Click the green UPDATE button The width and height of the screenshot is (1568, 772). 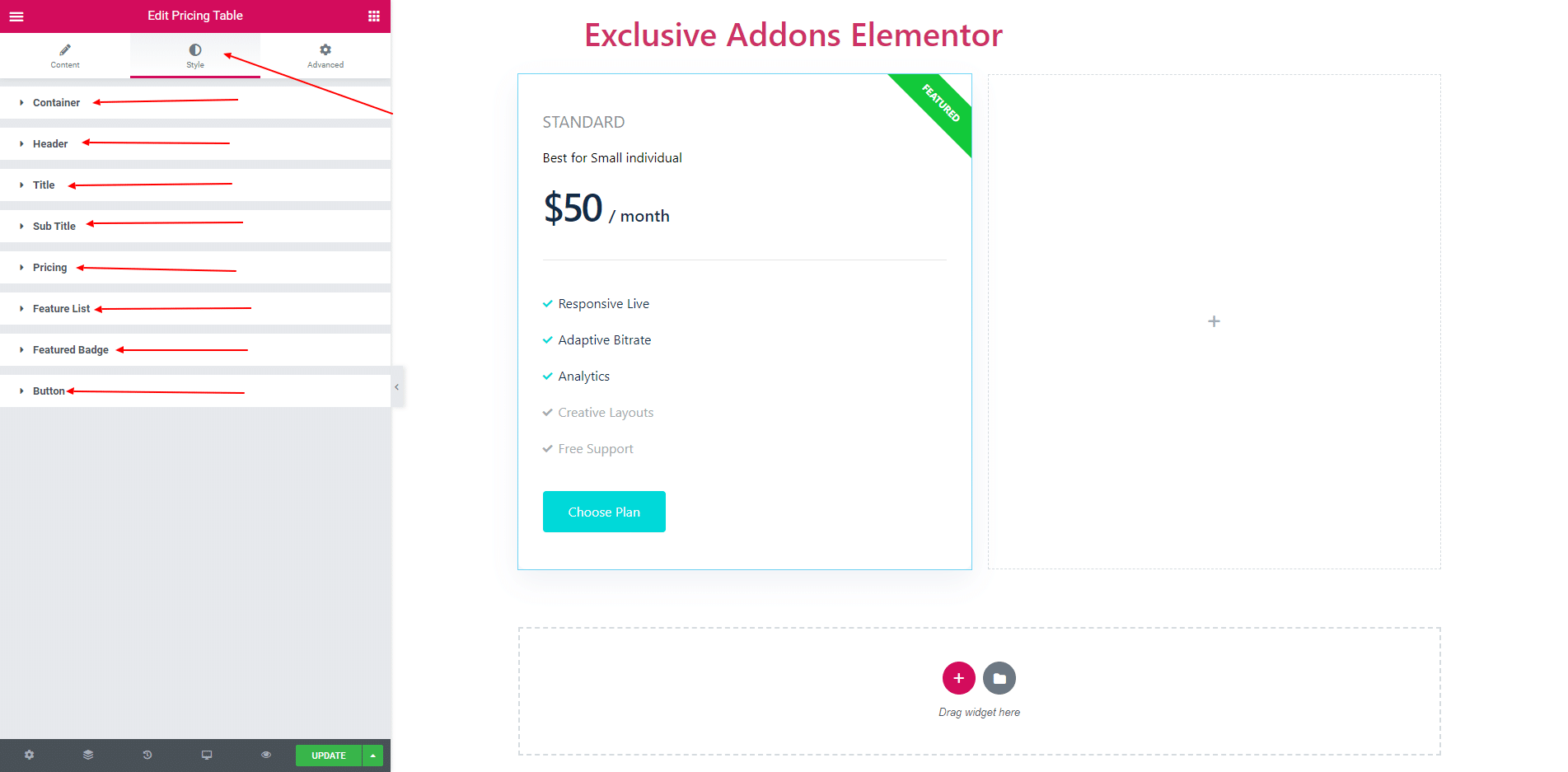(x=329, y=756)
